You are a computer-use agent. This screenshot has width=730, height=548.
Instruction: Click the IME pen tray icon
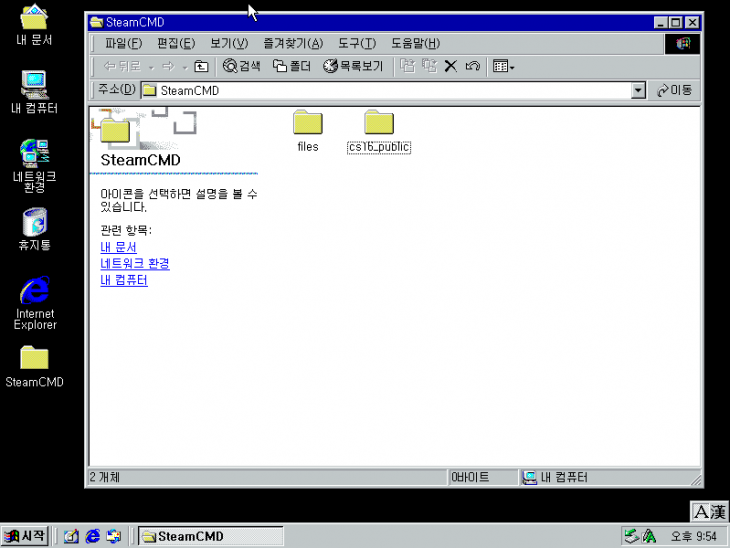pyautogui.click(x=649, y=536)
